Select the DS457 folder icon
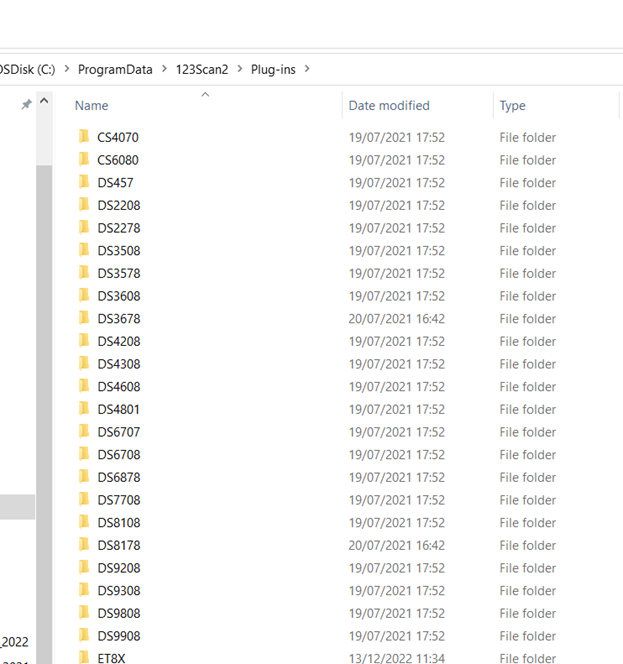The image size is (623, 664). point(84,182)
